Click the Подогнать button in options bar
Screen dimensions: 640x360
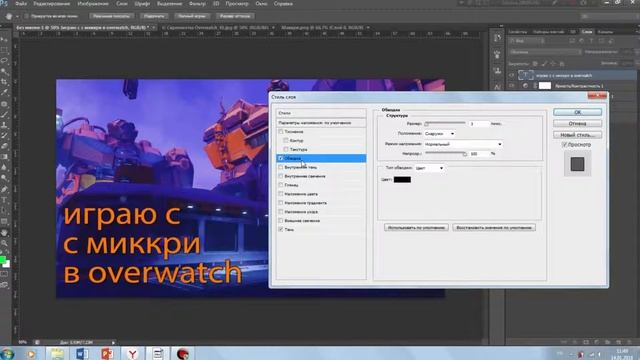[154, 16]
